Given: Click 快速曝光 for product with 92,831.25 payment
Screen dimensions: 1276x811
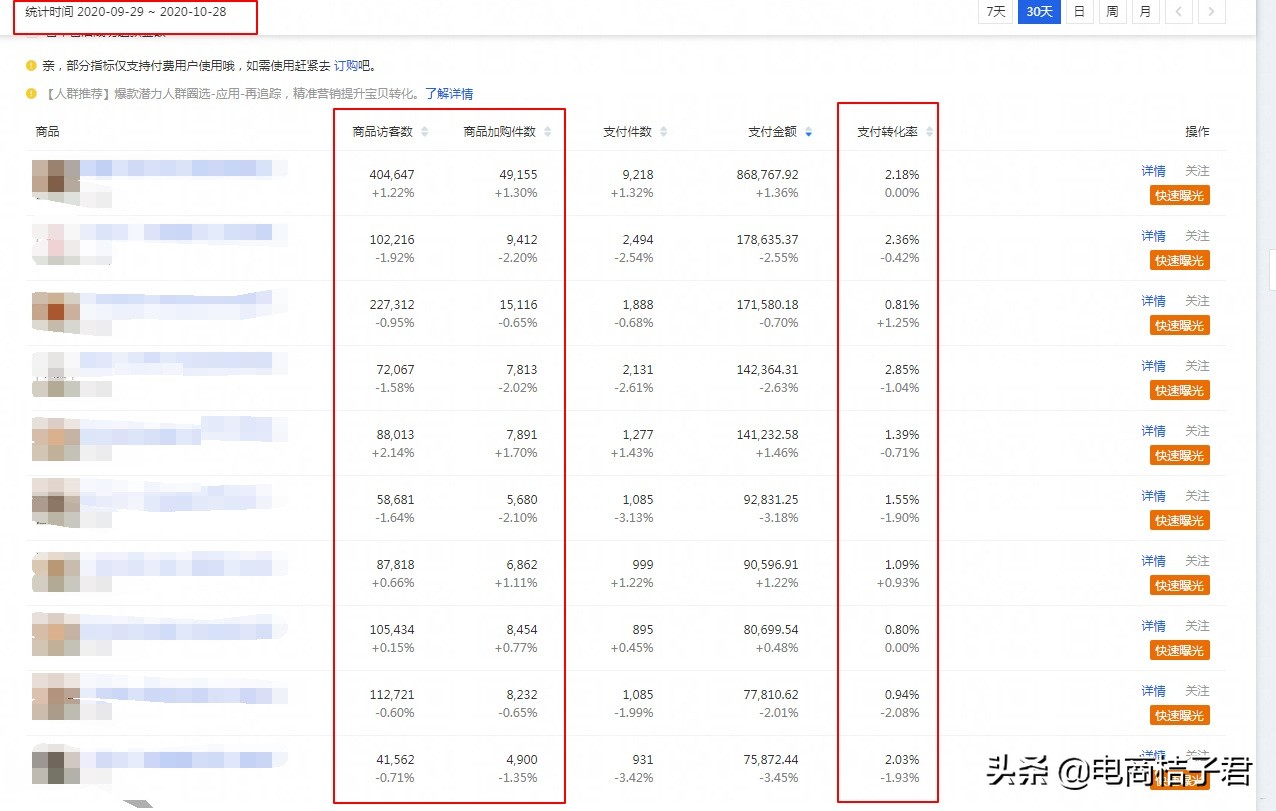Looking at the screenshot, I should pos(1179,521).
